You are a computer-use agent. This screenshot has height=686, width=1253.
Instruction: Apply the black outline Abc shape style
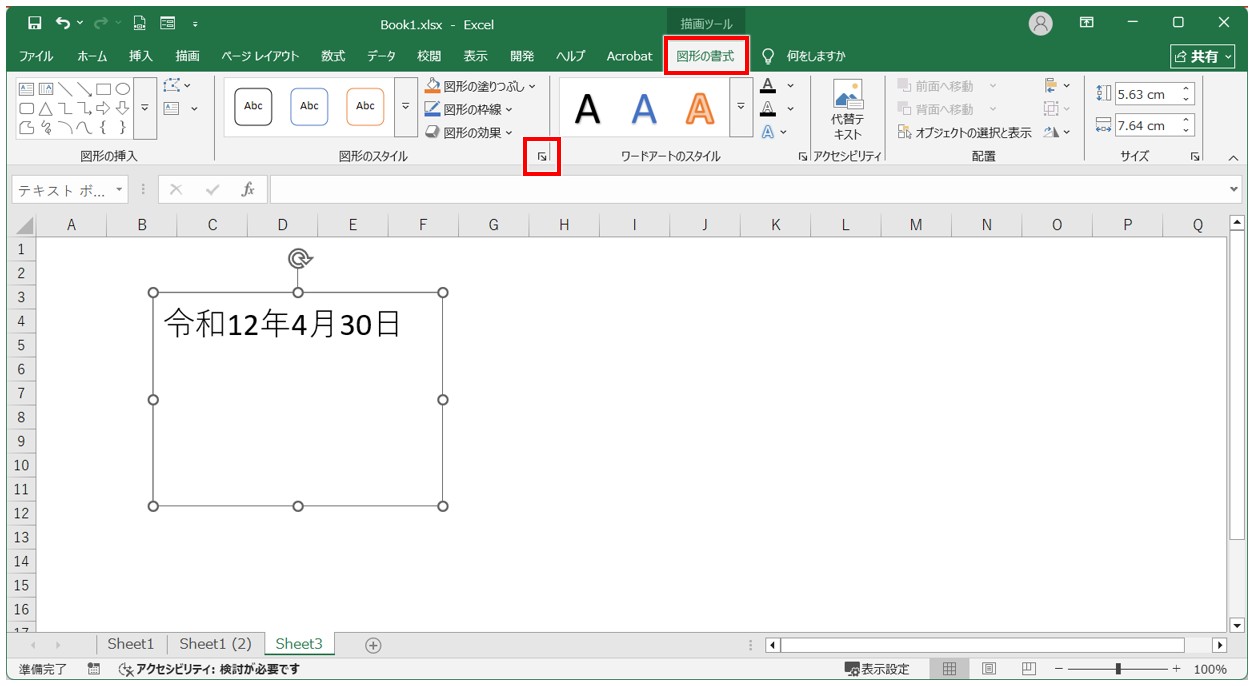(253, 106)
